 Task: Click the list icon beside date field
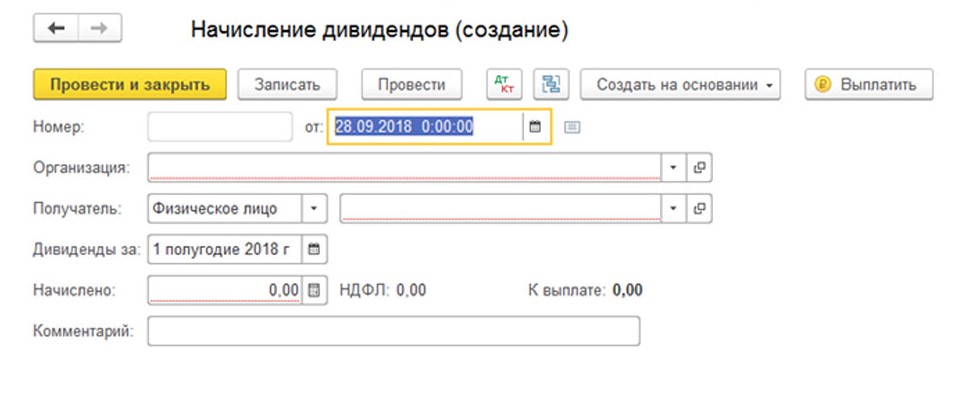pyautogui.click(x=571, y=127)
